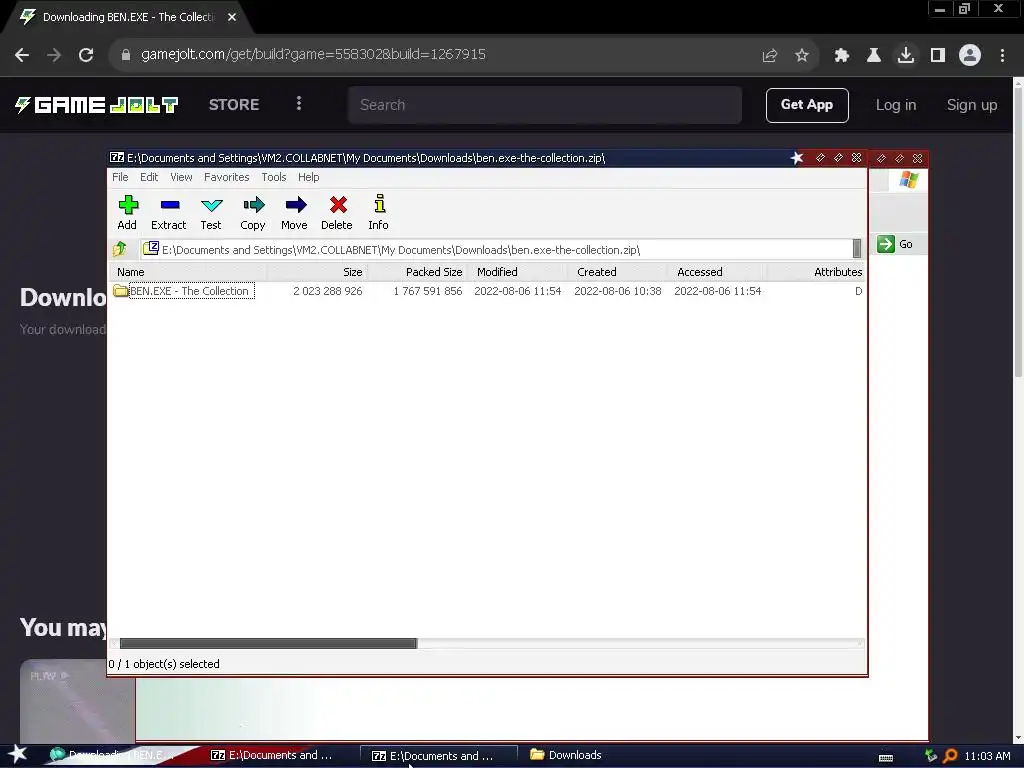Click the magnifier icon in system tray
Image resolution: width=1024 pixels, height=768 pixels.
950,756
